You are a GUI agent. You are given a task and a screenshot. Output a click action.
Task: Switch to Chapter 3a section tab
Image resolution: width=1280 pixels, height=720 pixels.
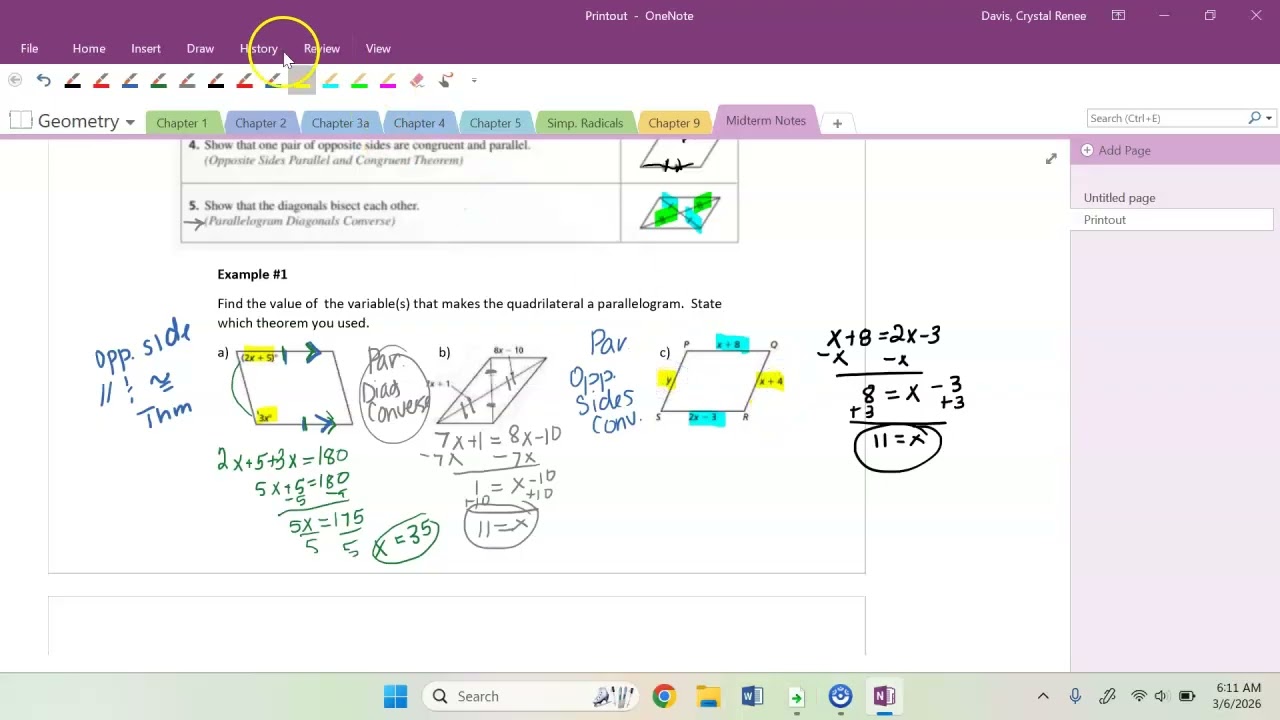coord(340,123)
